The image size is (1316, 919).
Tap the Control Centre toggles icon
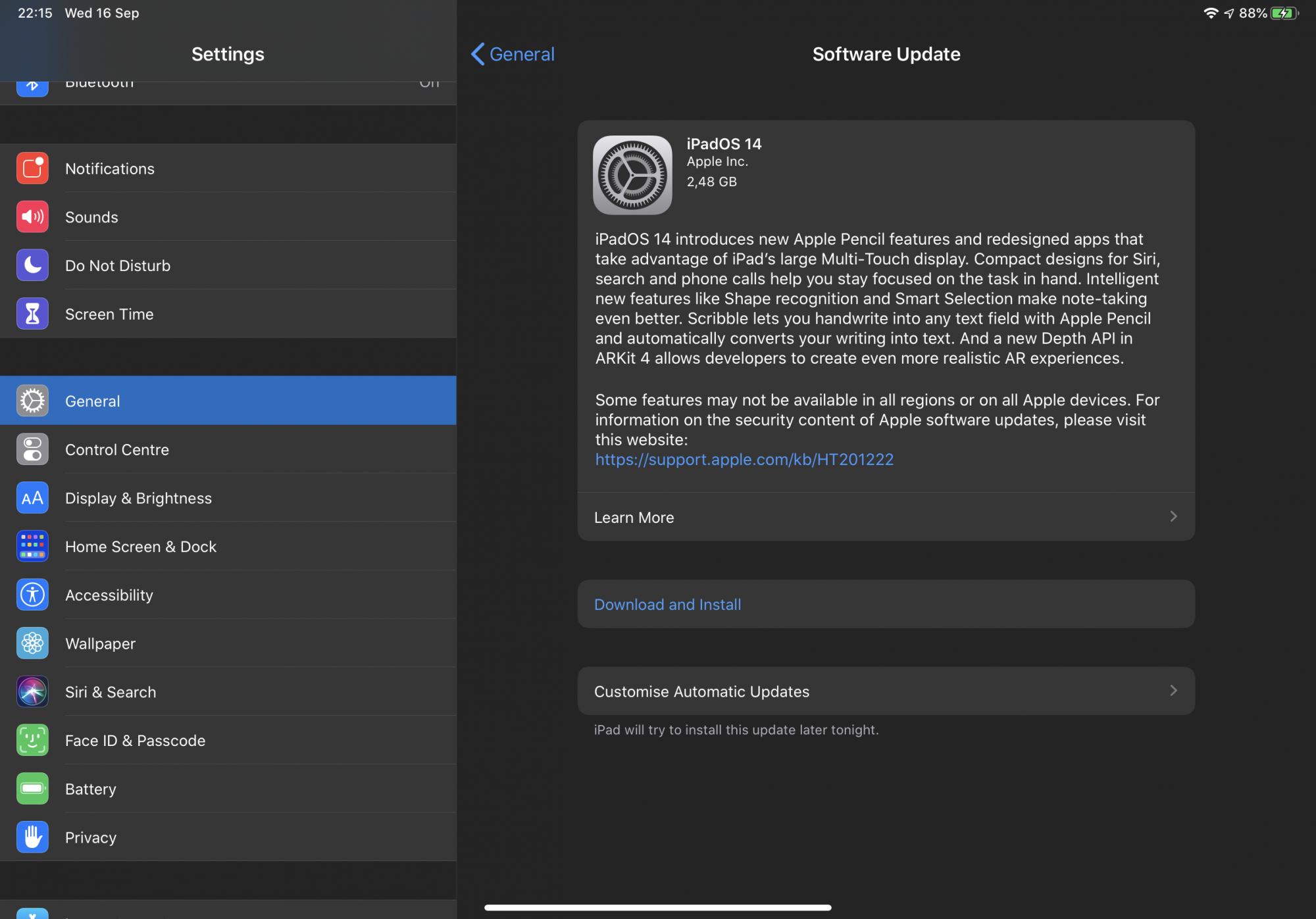pyautogui.click(x=32, y=449)
